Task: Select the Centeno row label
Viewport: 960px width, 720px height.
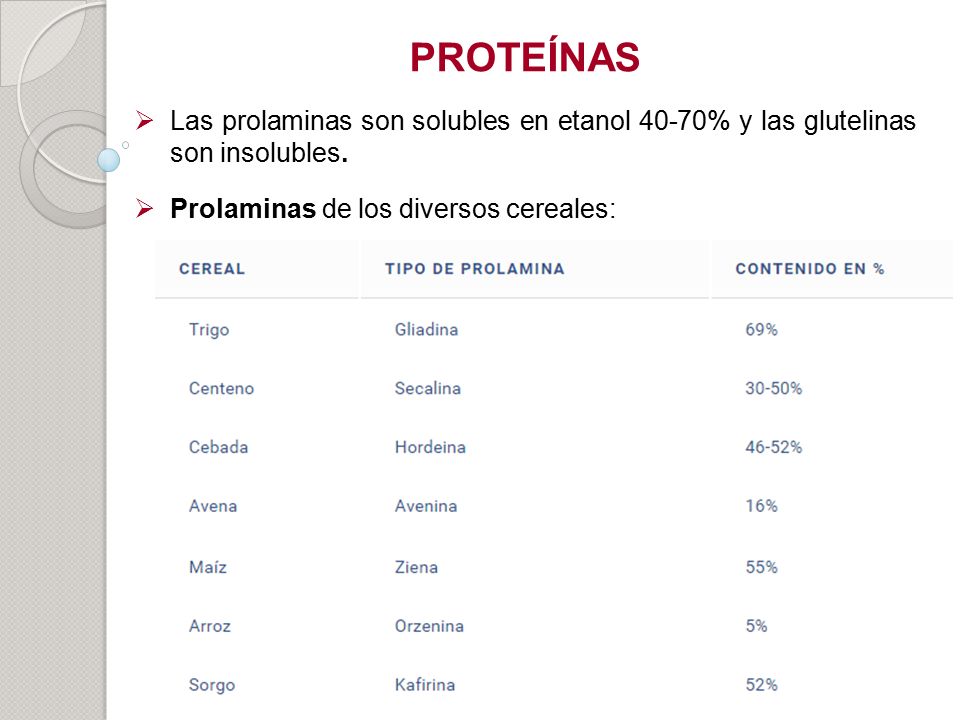Action: (221, 388)
